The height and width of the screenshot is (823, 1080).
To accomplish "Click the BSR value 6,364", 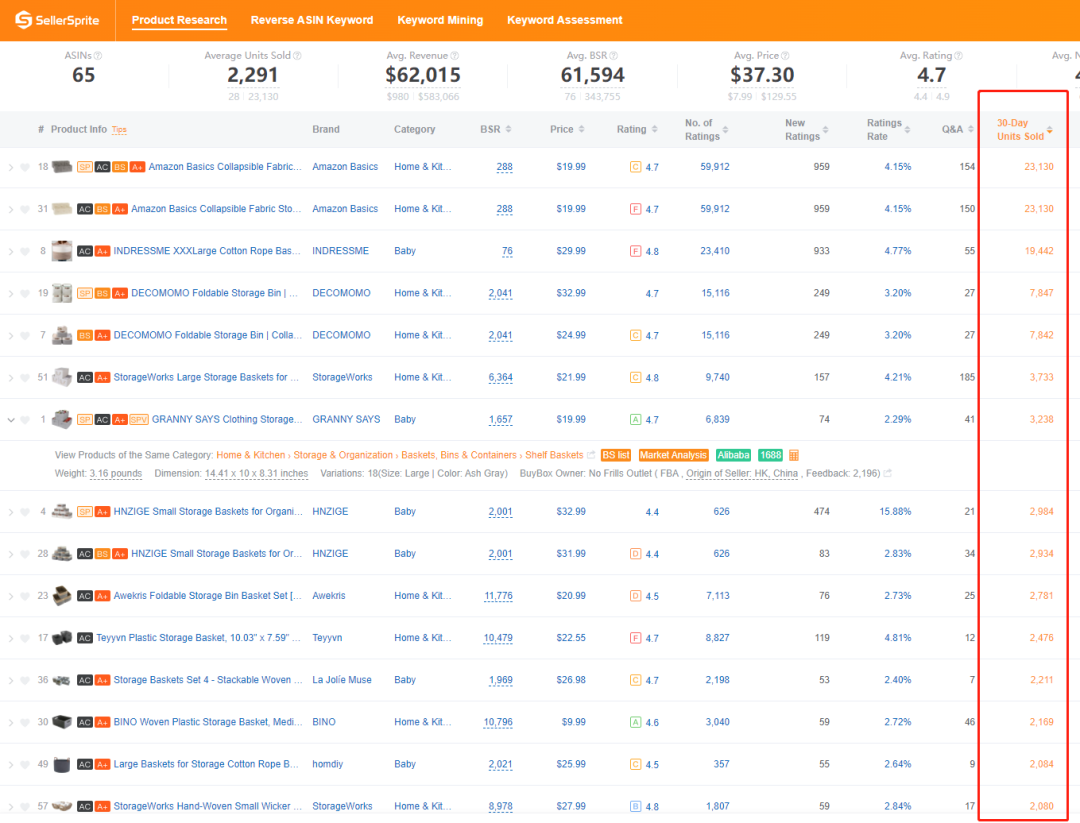I will [501, 377].
